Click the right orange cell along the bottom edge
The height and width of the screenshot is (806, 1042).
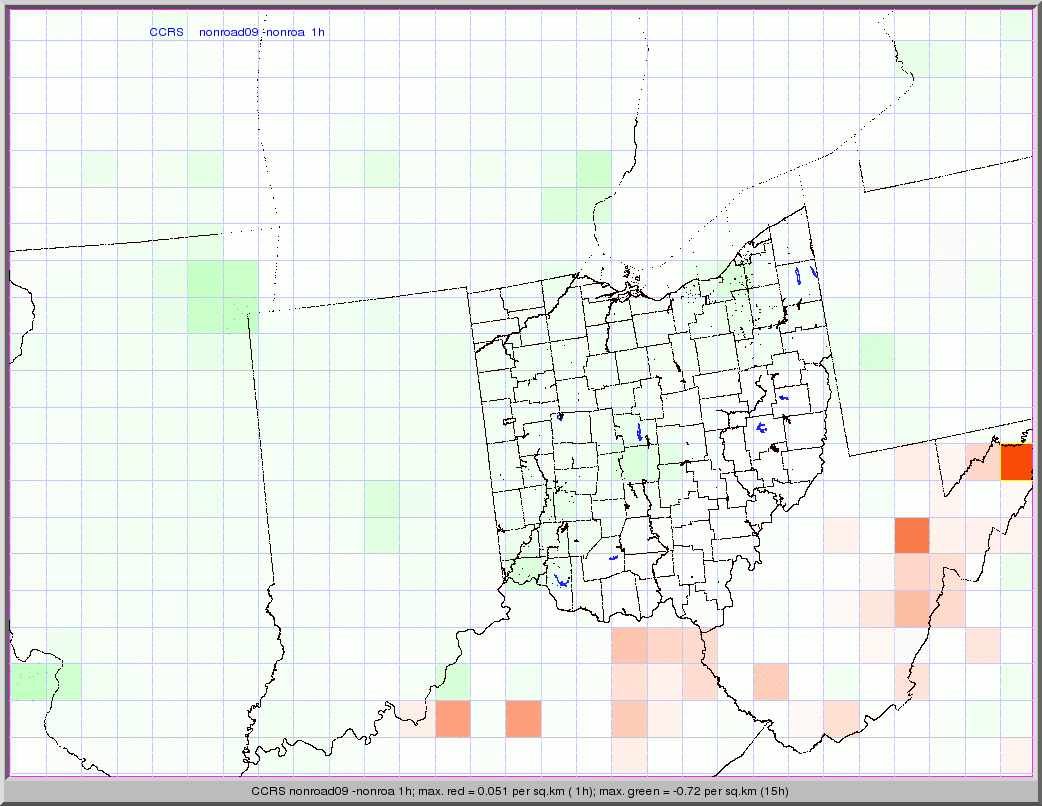(x=523, y=719)
